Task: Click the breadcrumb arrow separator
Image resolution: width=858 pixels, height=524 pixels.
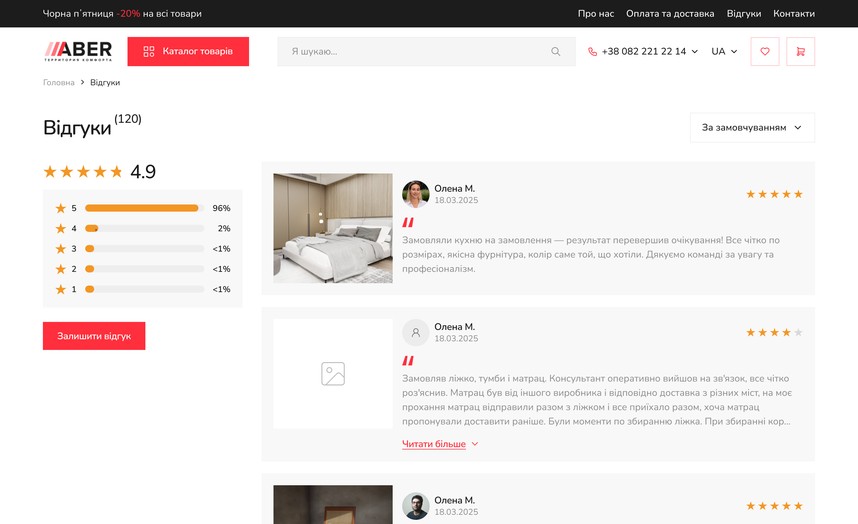Action: coord(83,83)
